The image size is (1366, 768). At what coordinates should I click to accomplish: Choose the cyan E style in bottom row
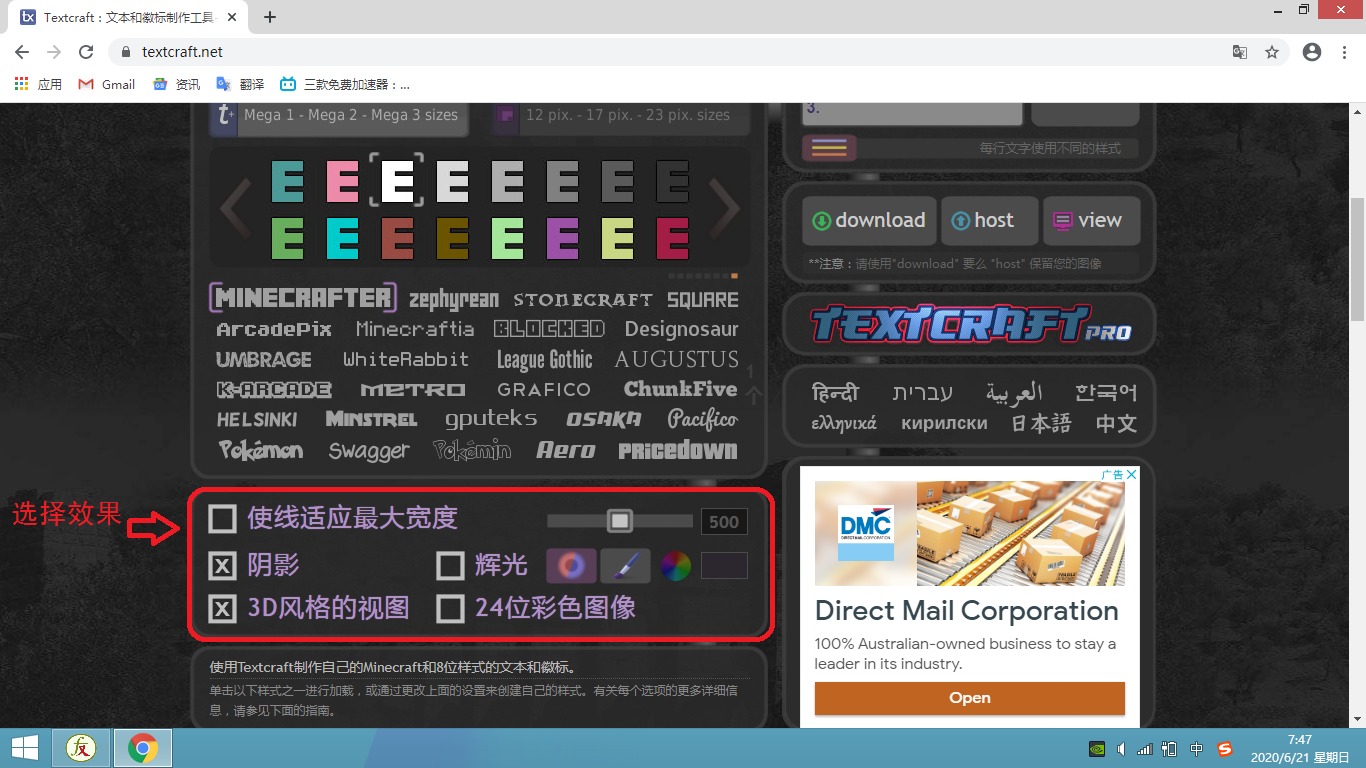(342, 238)
